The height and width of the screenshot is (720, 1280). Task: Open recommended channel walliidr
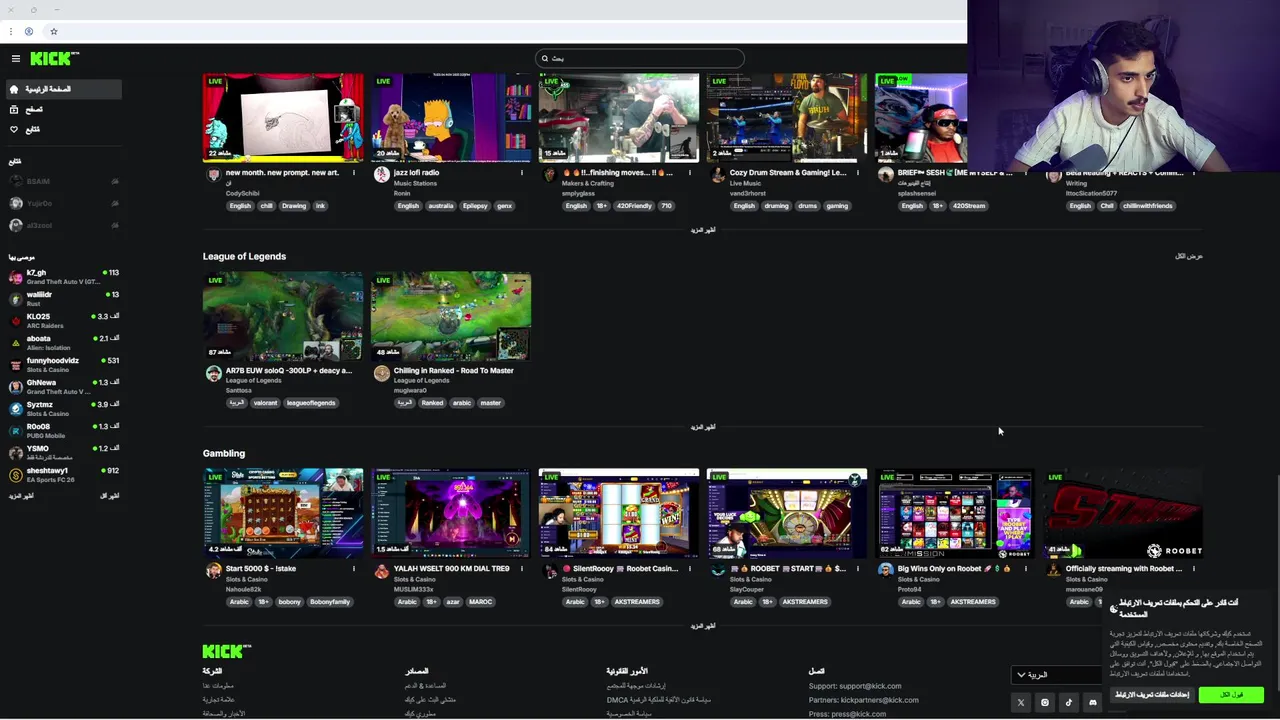pos(64,298)
